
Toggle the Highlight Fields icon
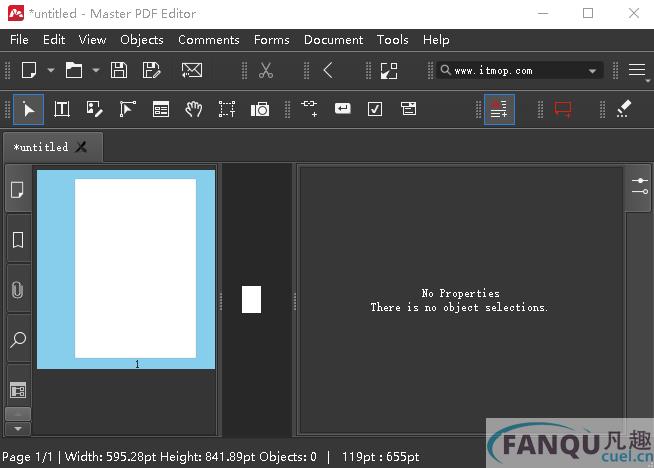[x=499, y=109]
